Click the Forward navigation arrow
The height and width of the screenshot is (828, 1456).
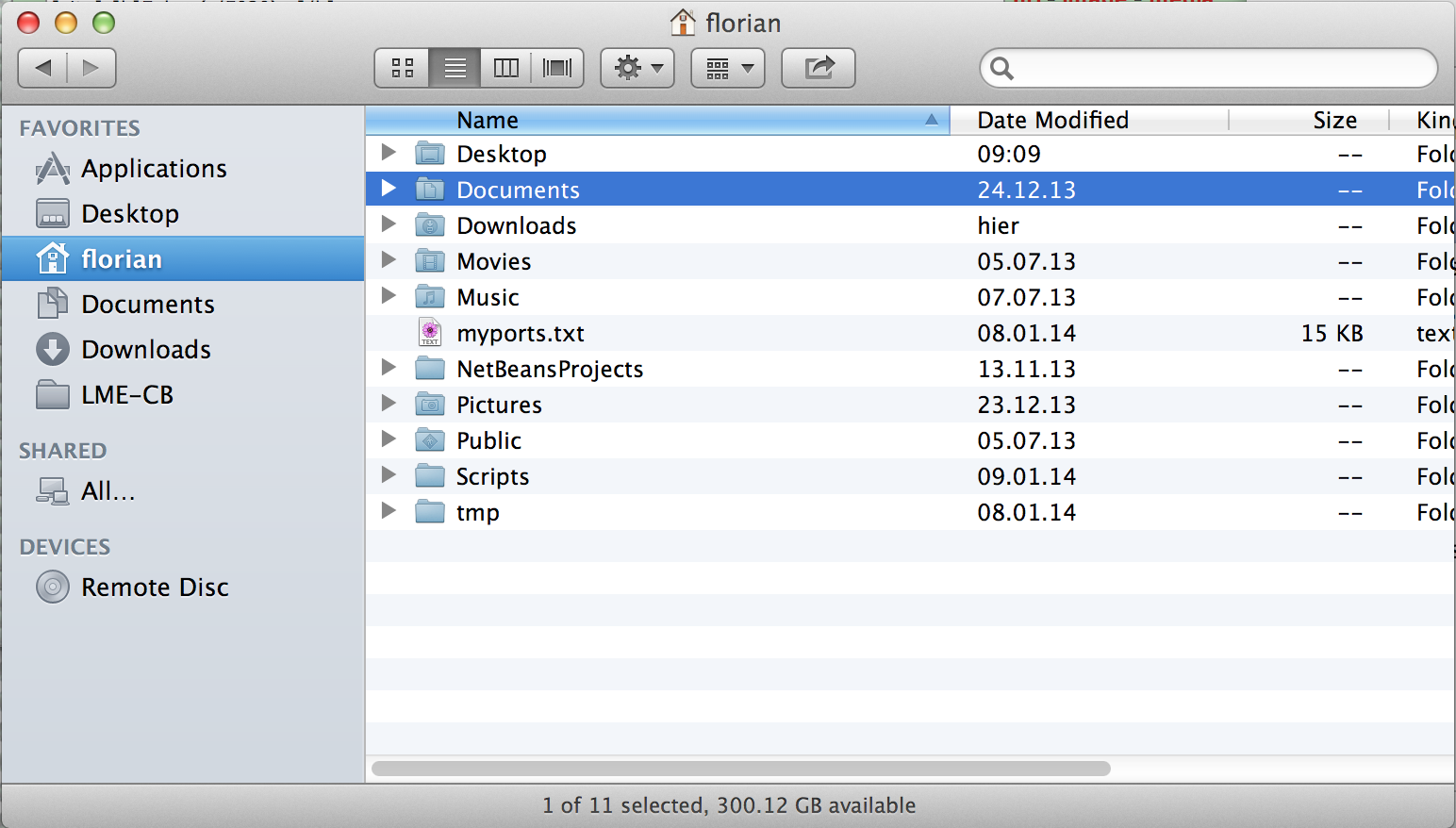(x=91, y=68)
